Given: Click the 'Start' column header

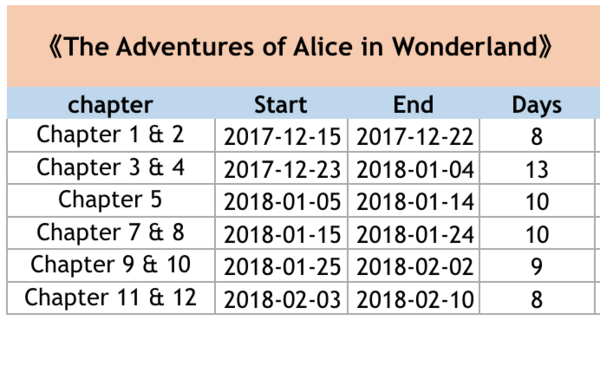Looking at the screenshot, I should point(281,103).
